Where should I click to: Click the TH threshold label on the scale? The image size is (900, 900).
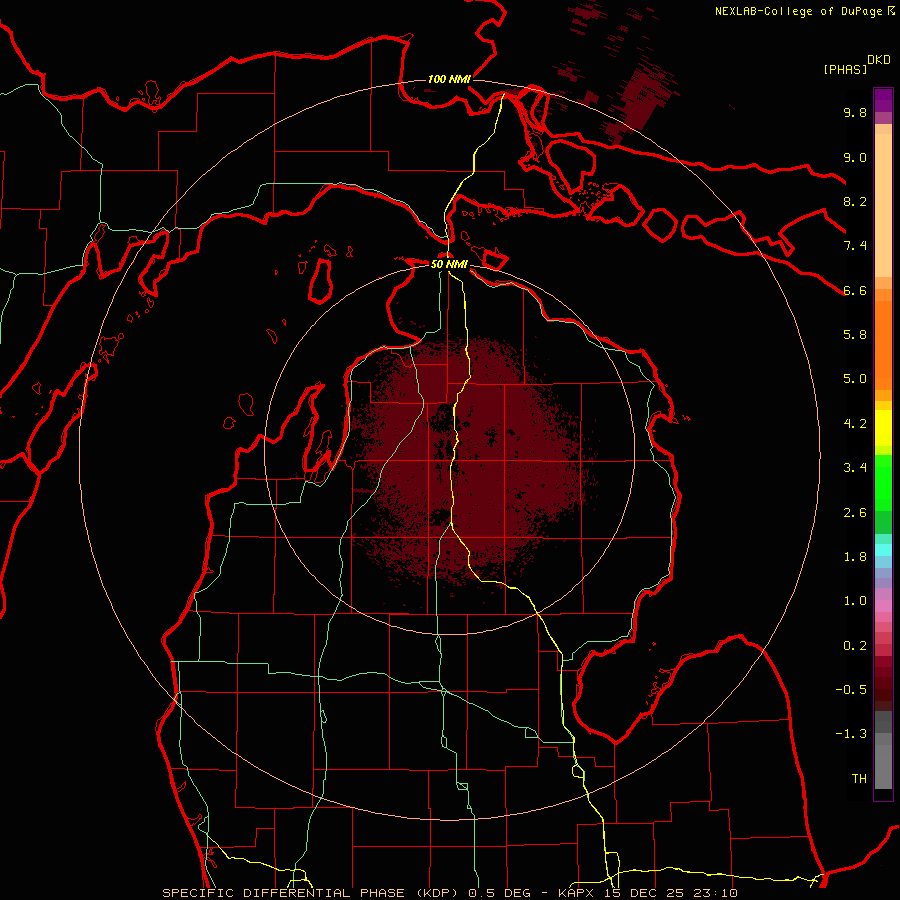click(x=859, y=778)
